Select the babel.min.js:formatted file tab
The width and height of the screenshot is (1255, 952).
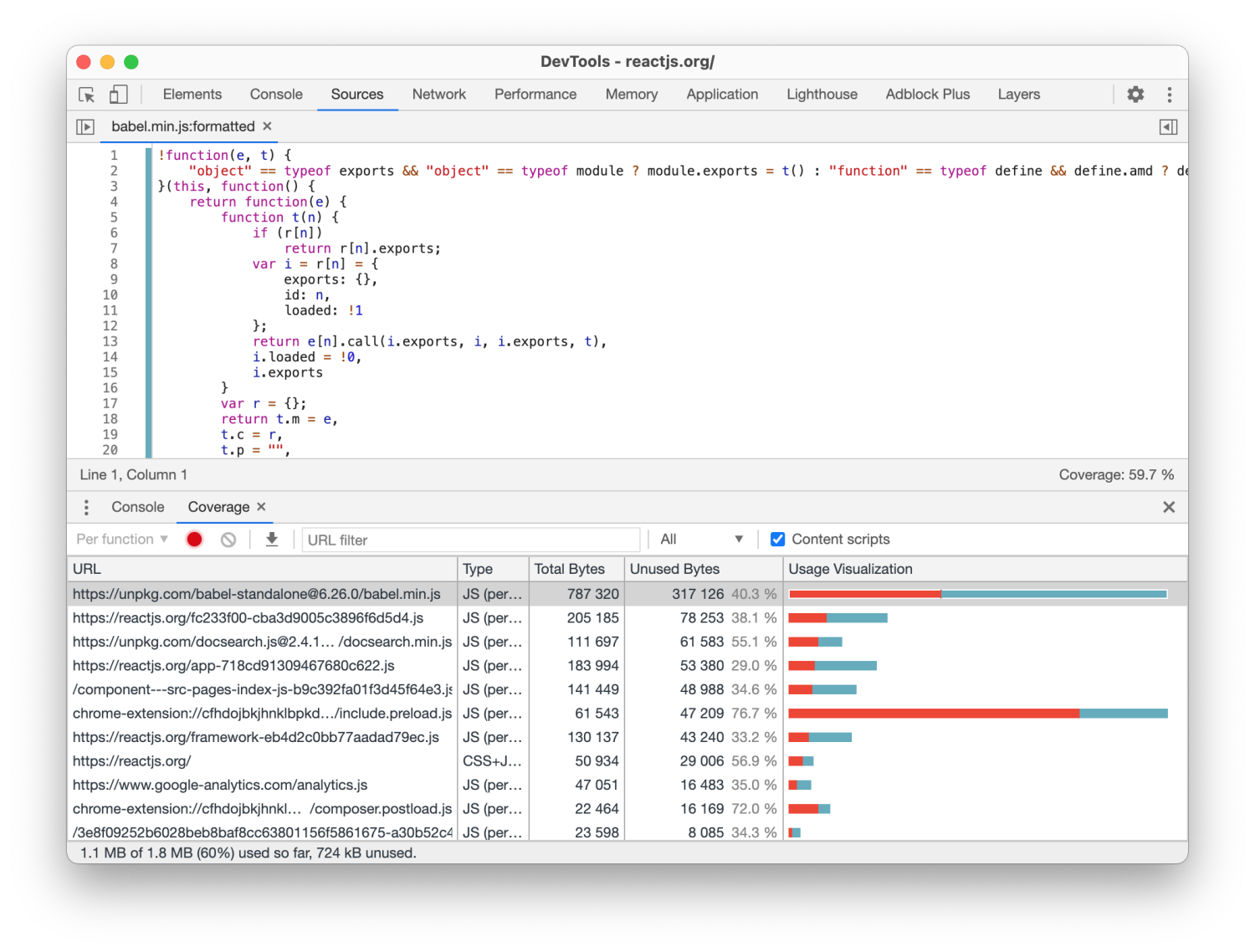click(x=183, y=126)
